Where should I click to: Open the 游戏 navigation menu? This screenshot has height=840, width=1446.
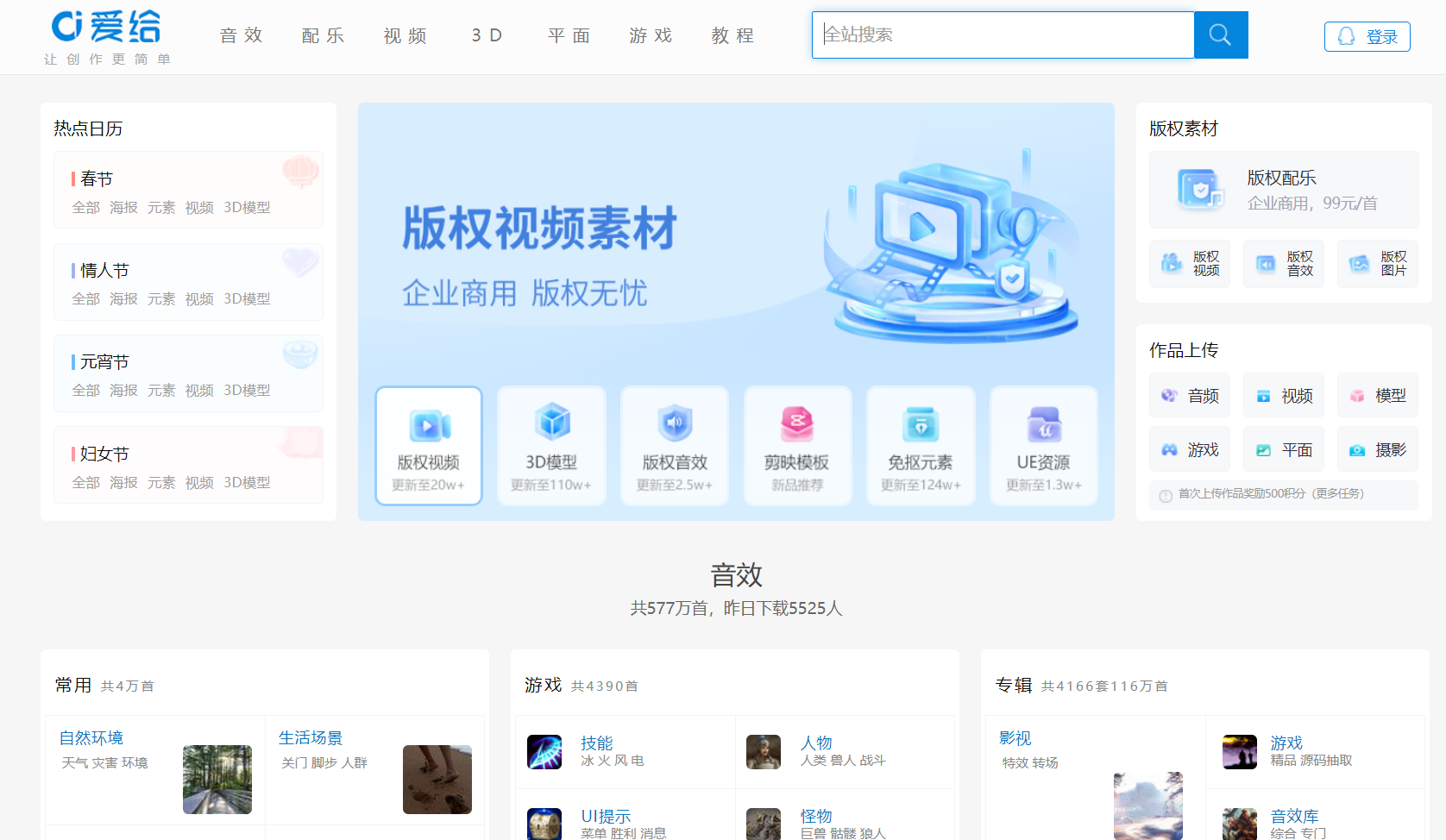[x=651, y=35]
